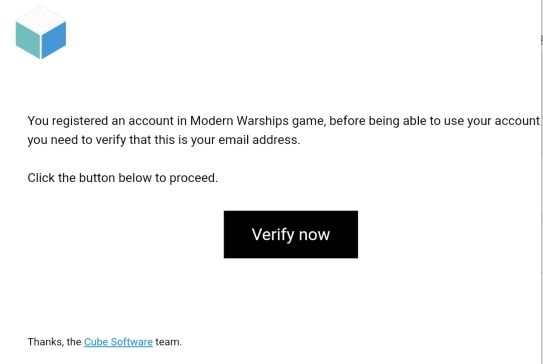Click the word "Cube" in the blue link
The height and width of the screenshot is (364, 543).
[x=96, y=342]
